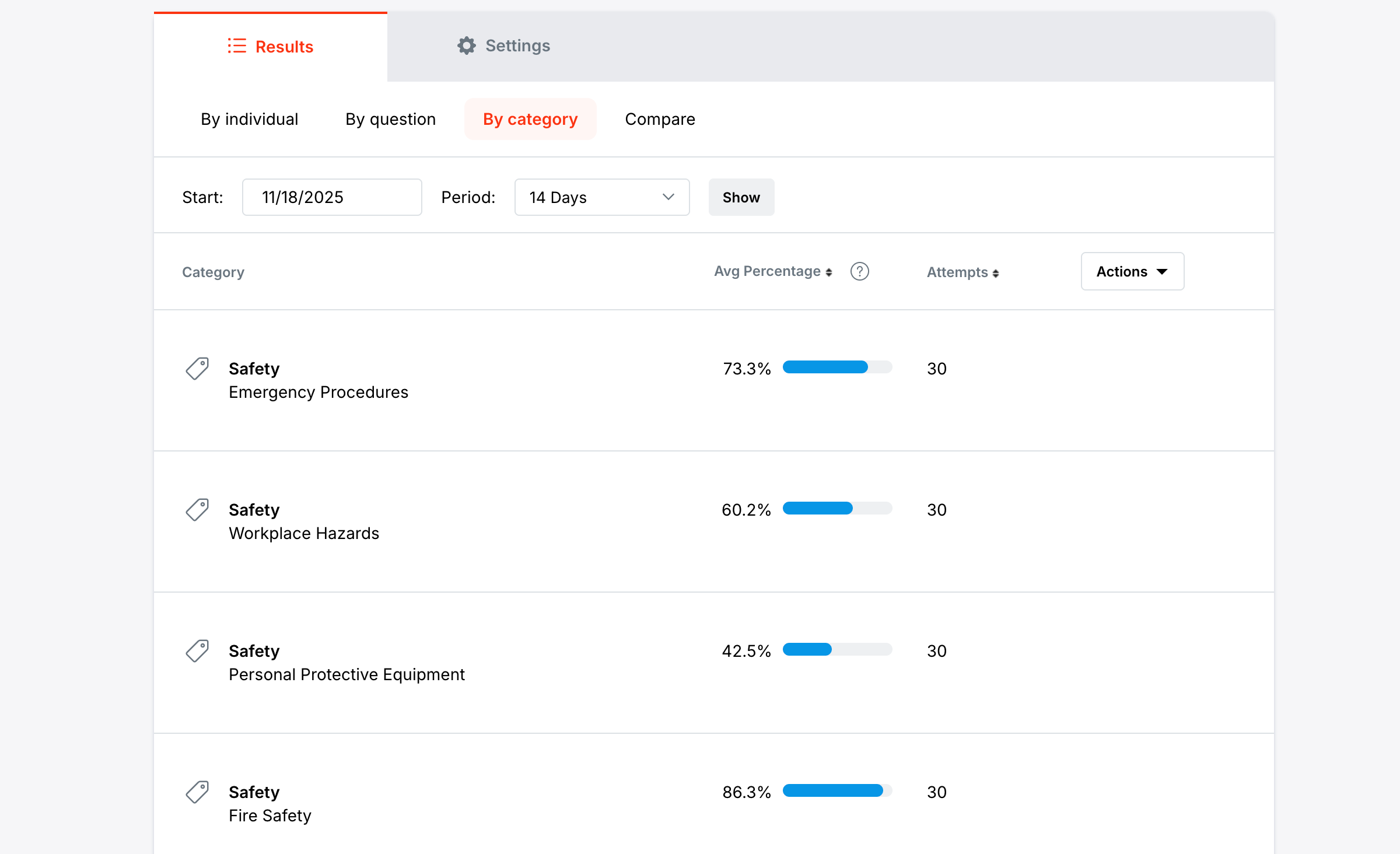Select the By category tab
The width and height of the screenshot is (1400, 854).
tap(530, 119)
